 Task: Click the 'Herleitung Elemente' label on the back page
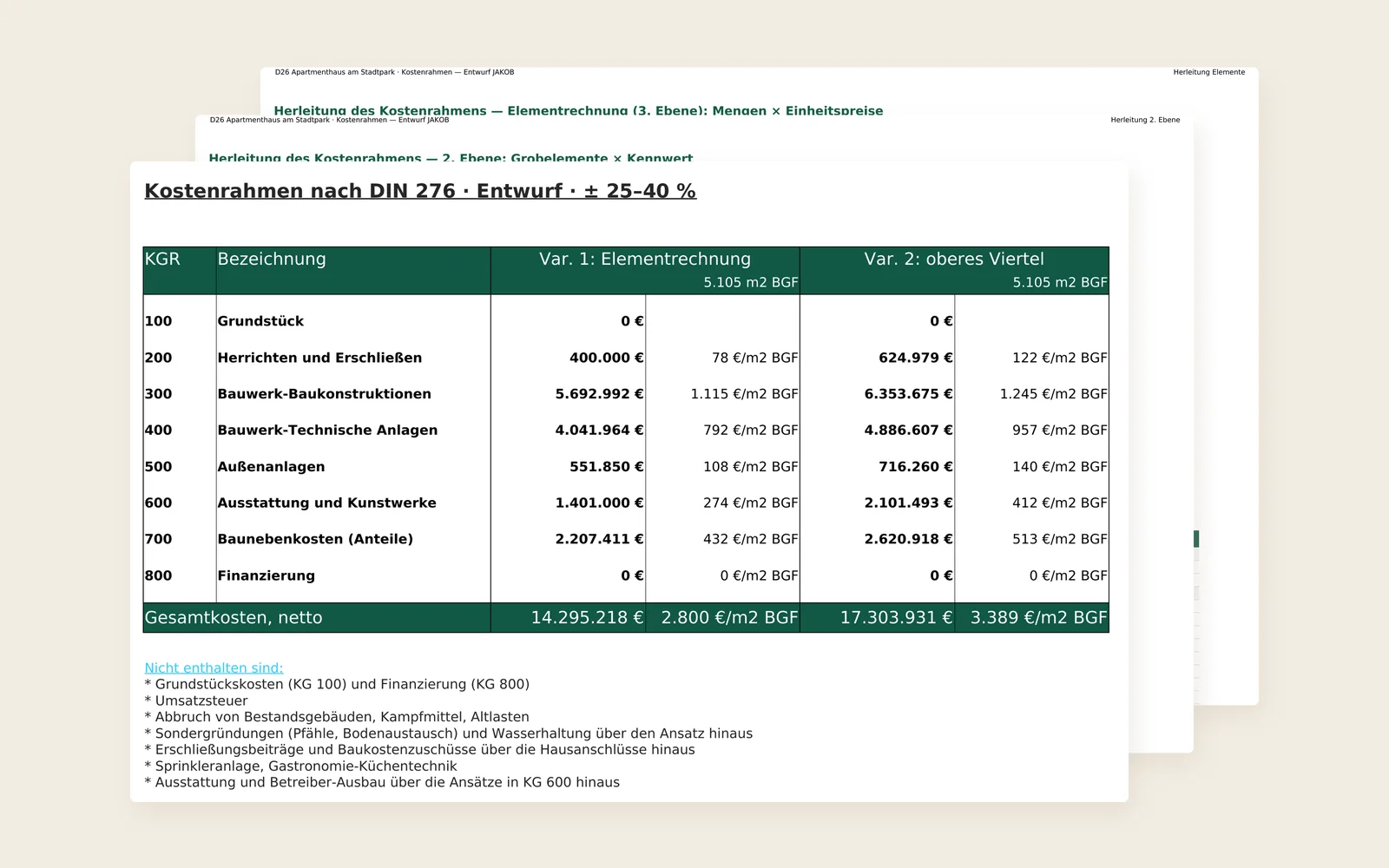[x=1208, y=72]
